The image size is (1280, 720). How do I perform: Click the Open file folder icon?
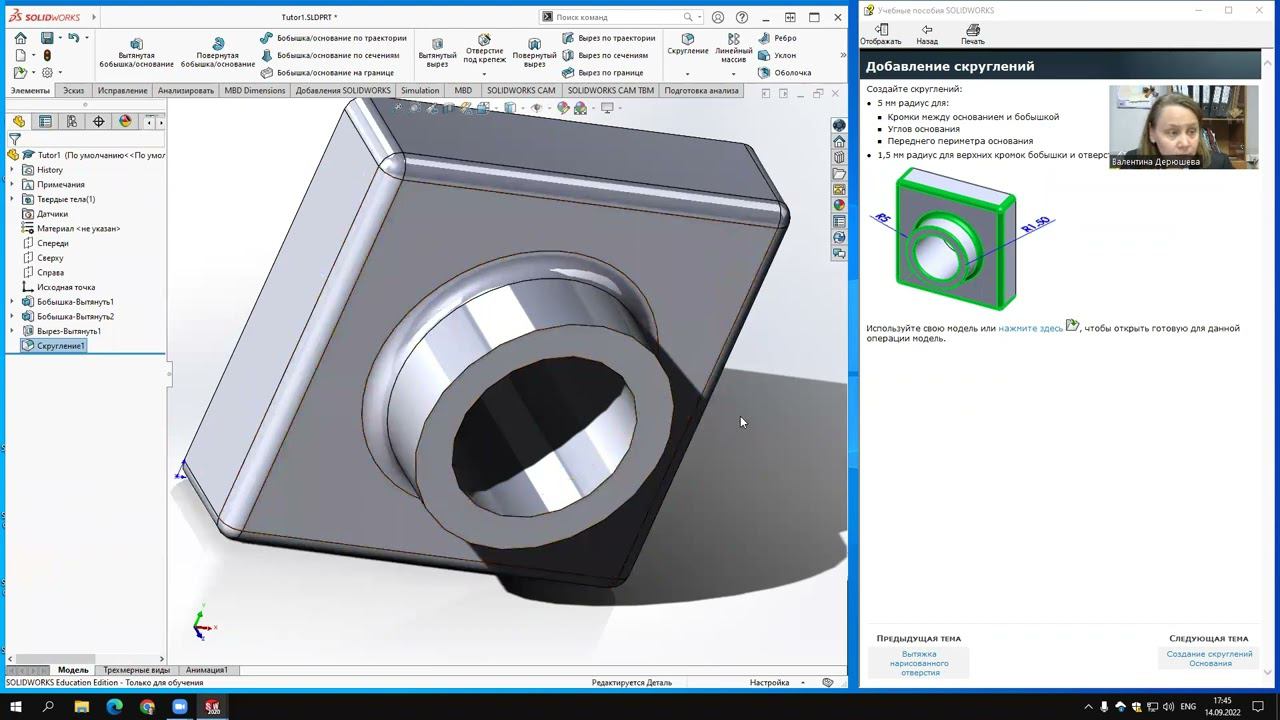[x=20, y=73]
